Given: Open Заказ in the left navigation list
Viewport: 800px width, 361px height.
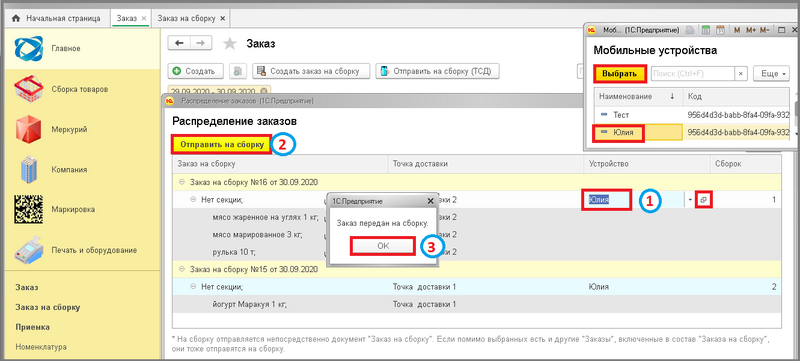Looking at the screenshot, I should click(x=26, y=288).
